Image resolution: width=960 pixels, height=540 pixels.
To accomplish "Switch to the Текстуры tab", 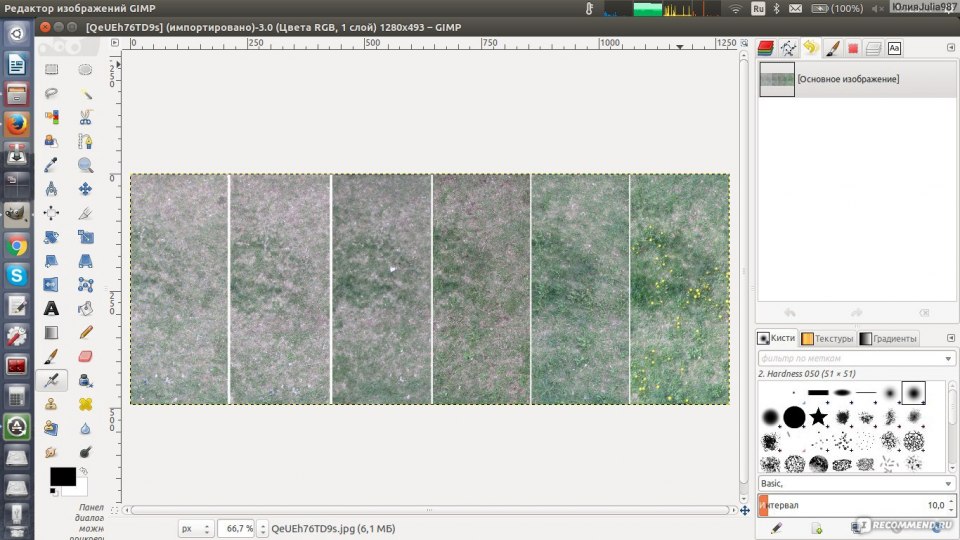I will [828, 339].
